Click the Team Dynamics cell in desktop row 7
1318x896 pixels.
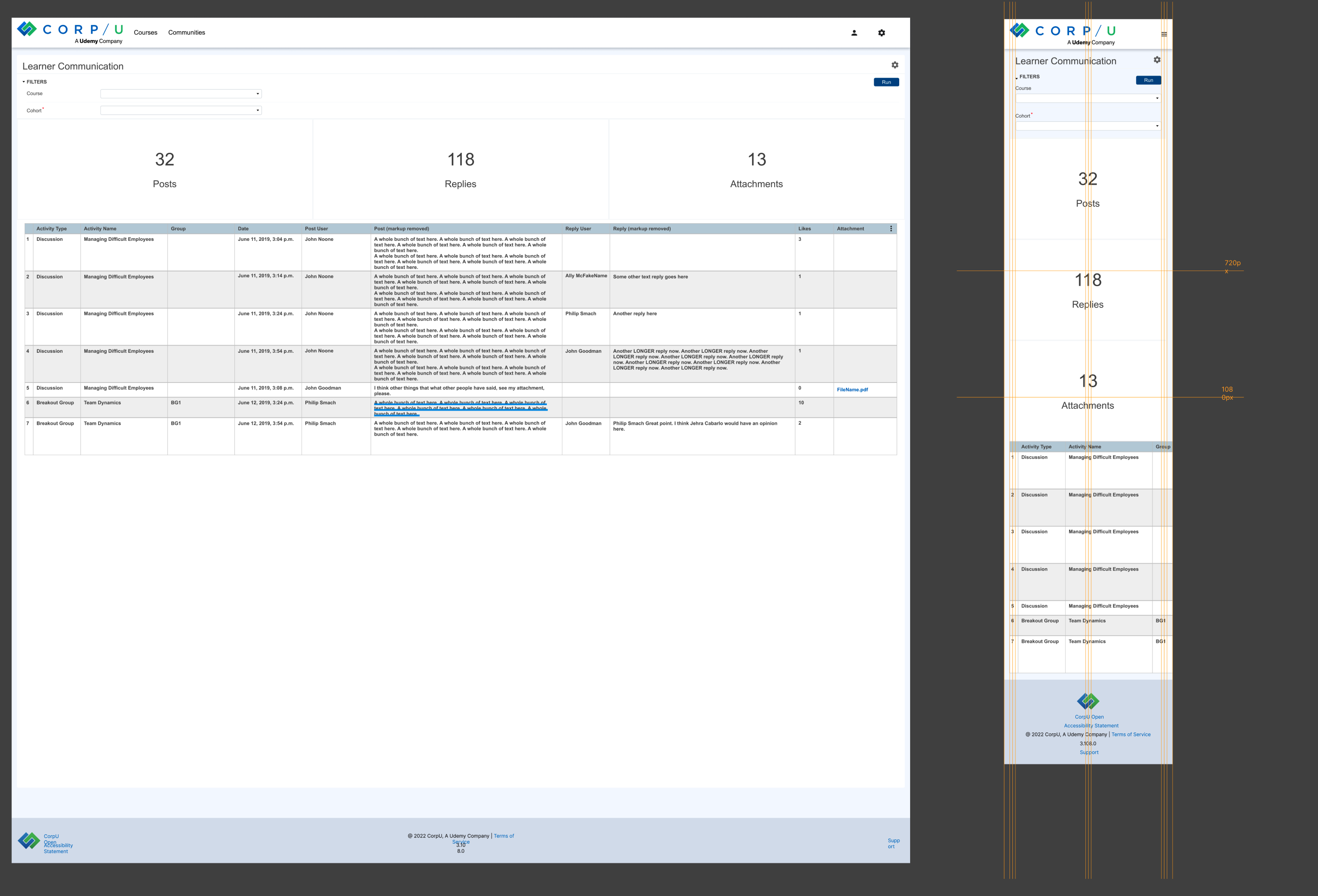point(102,423)
